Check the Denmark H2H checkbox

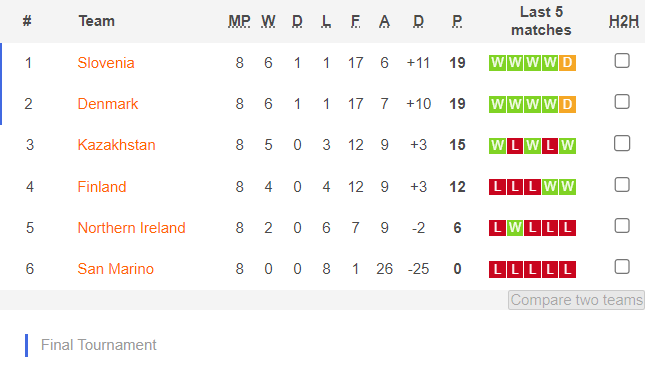point(622,102)
